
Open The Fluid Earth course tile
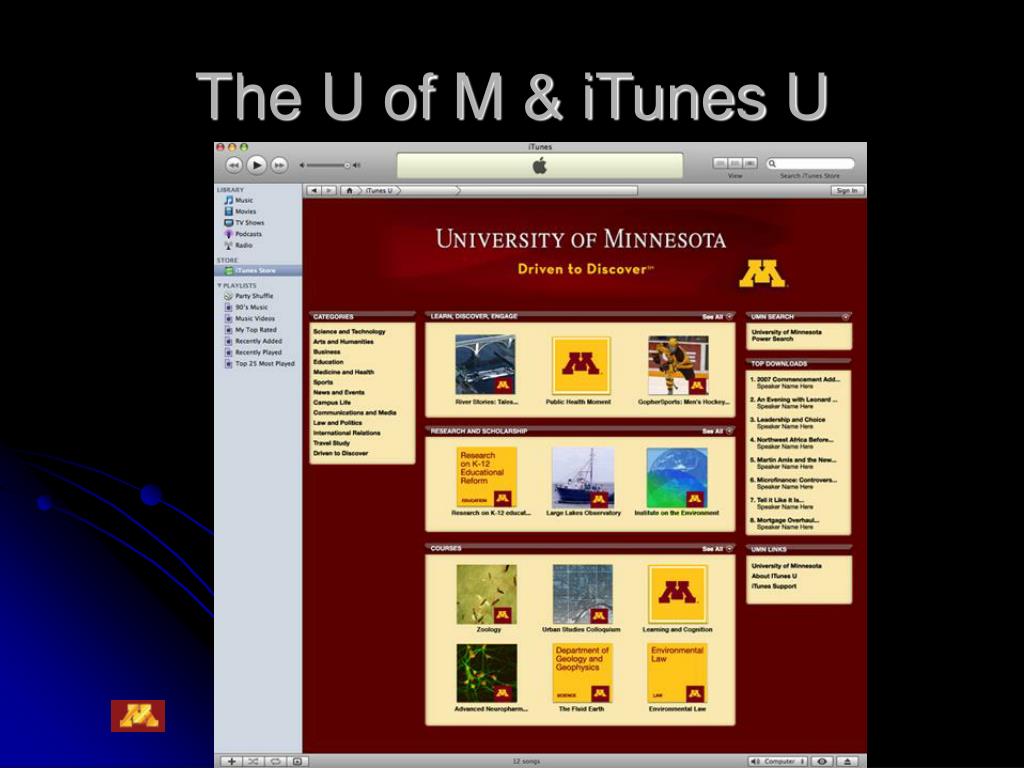583,673
